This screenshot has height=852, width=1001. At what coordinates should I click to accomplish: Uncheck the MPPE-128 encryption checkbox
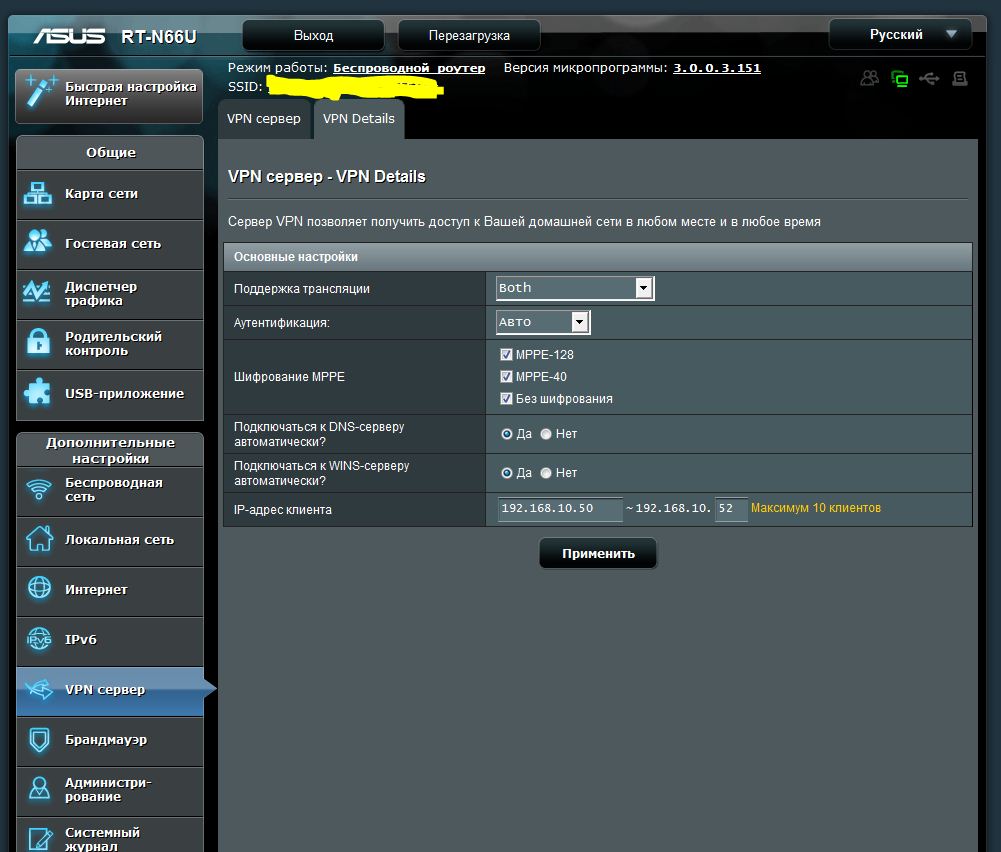[506, 355]
